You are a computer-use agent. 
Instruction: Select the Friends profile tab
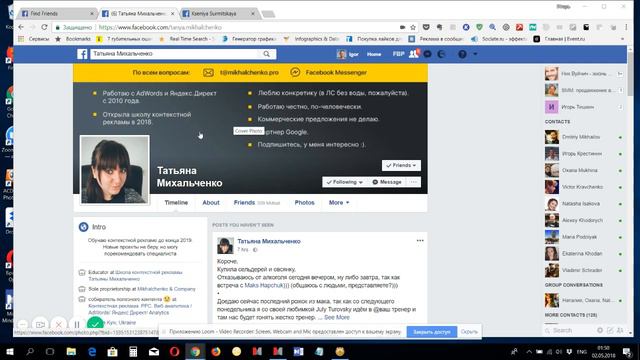[244, 202]
